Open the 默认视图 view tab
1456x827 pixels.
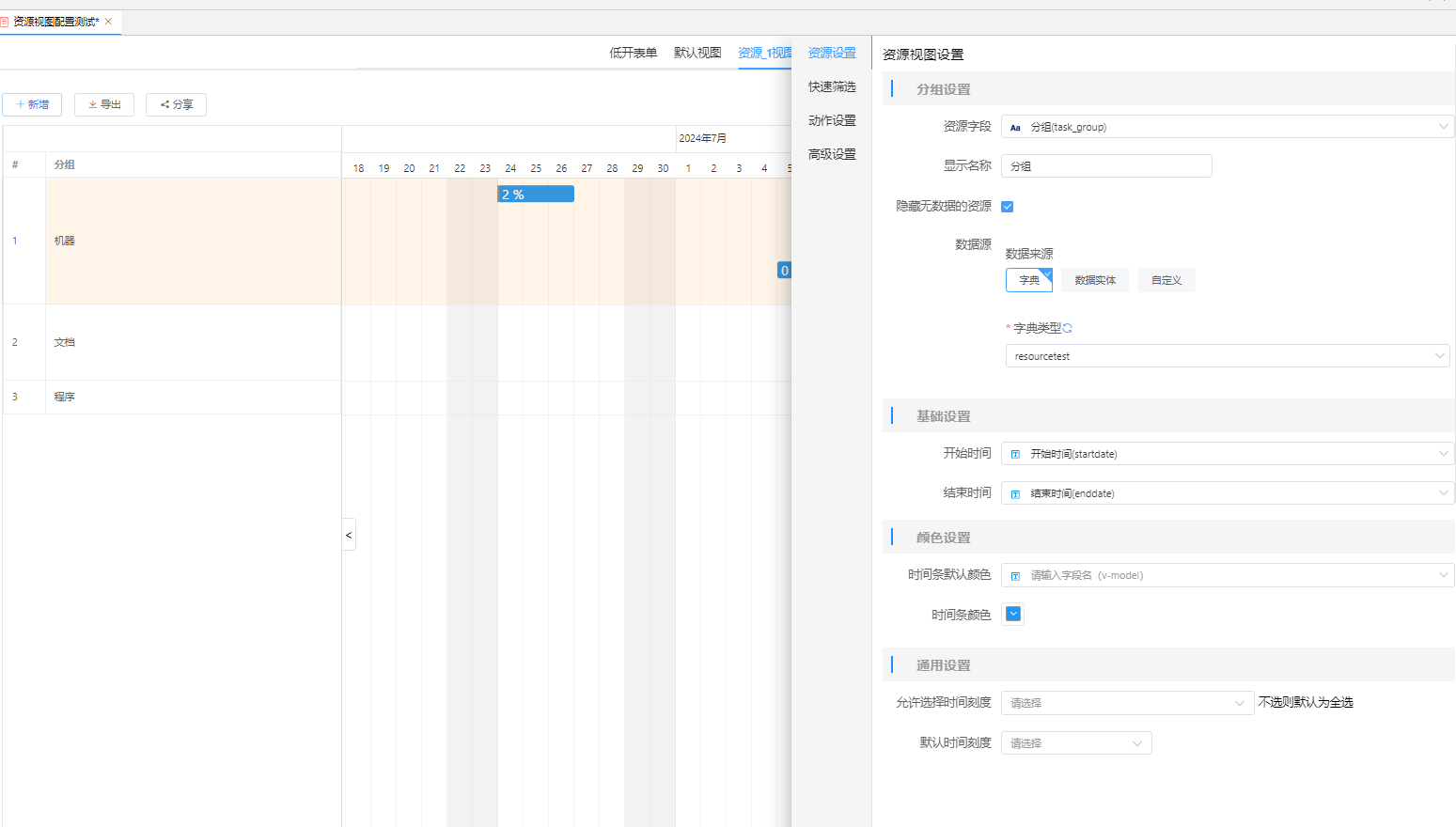pos(697,53)
